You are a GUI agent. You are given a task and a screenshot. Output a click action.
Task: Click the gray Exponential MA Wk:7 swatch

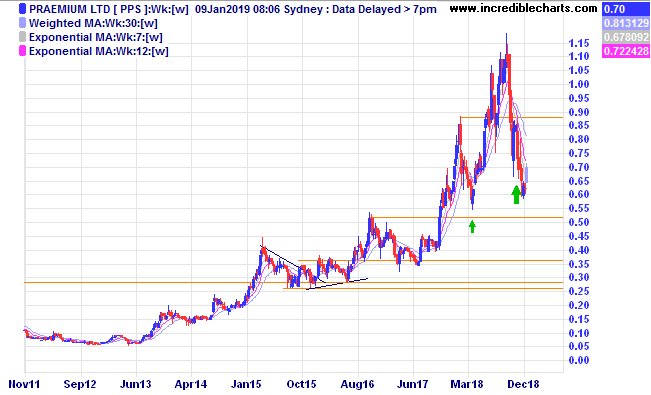(23, 37)
